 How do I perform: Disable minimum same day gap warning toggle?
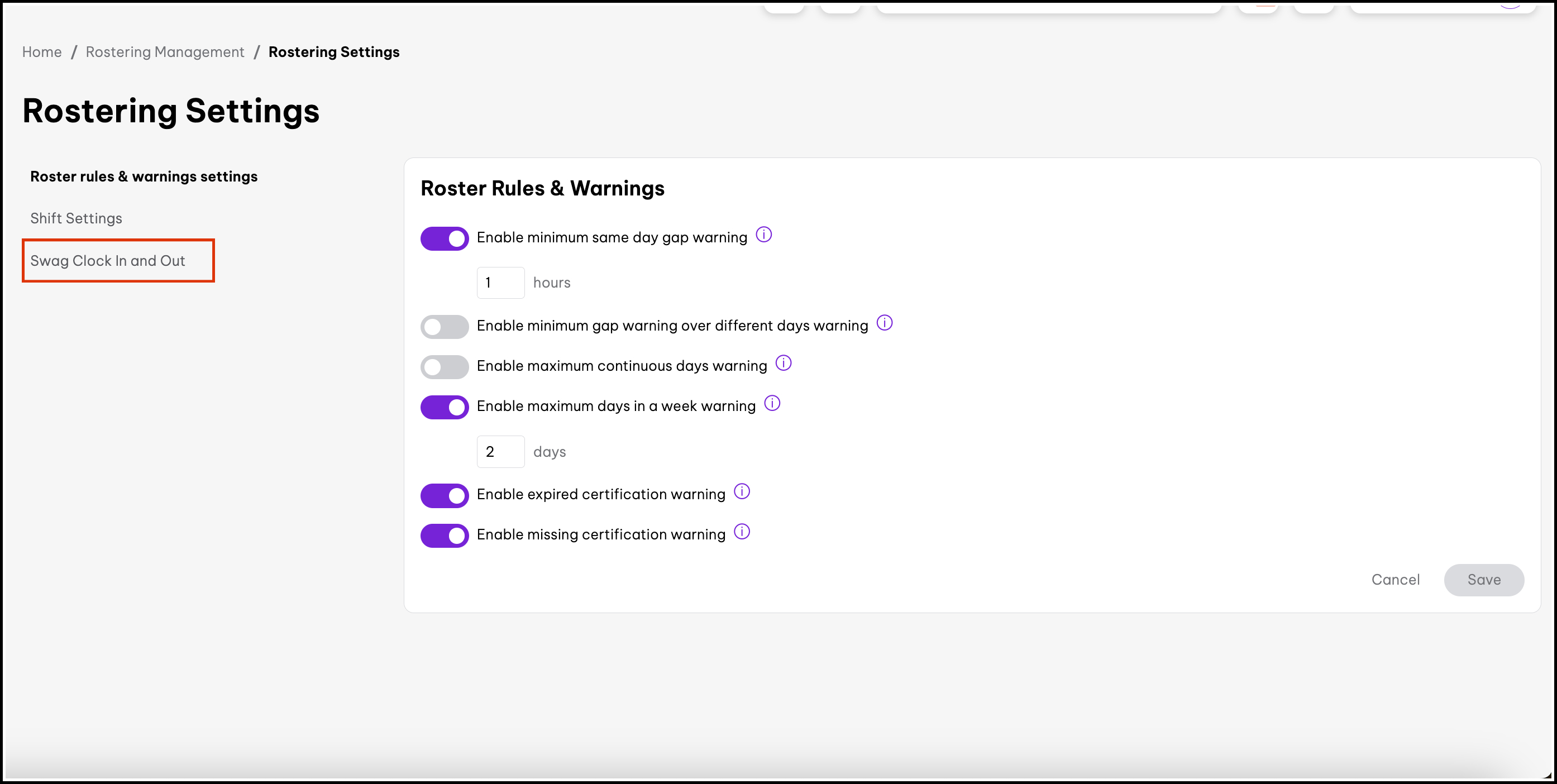click(444, 238)
